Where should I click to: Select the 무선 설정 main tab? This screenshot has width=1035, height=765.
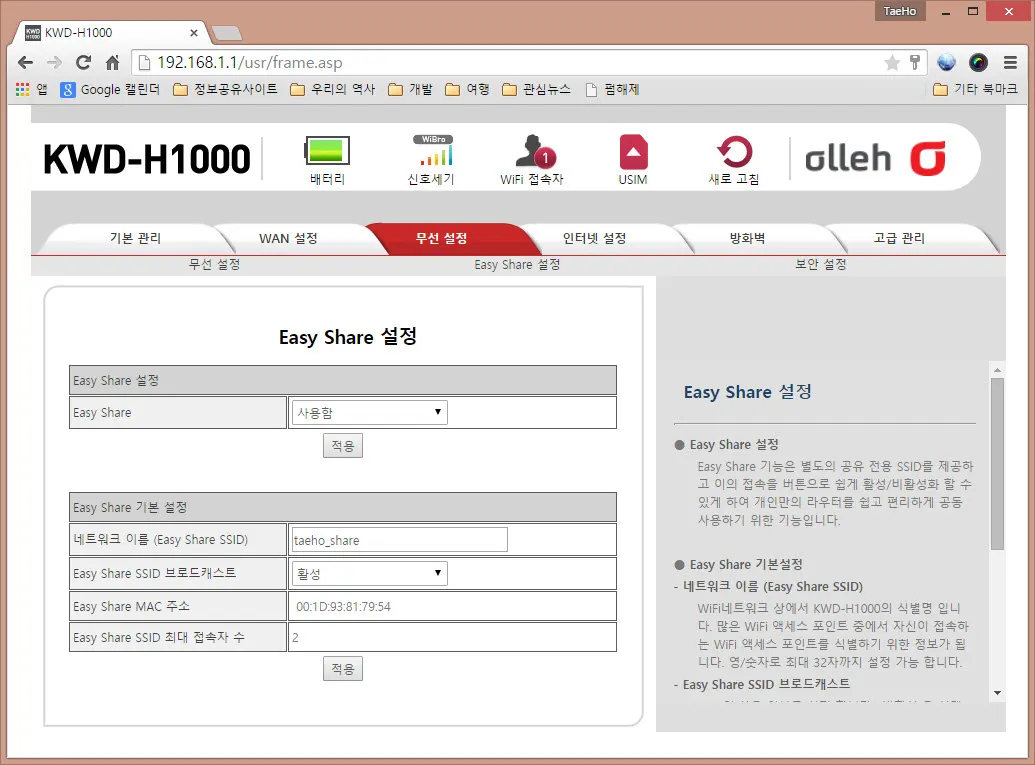(442, 238)
